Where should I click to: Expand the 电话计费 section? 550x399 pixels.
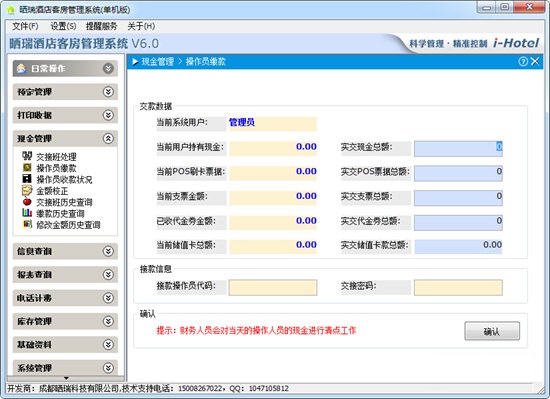click(x=108, y=298)
